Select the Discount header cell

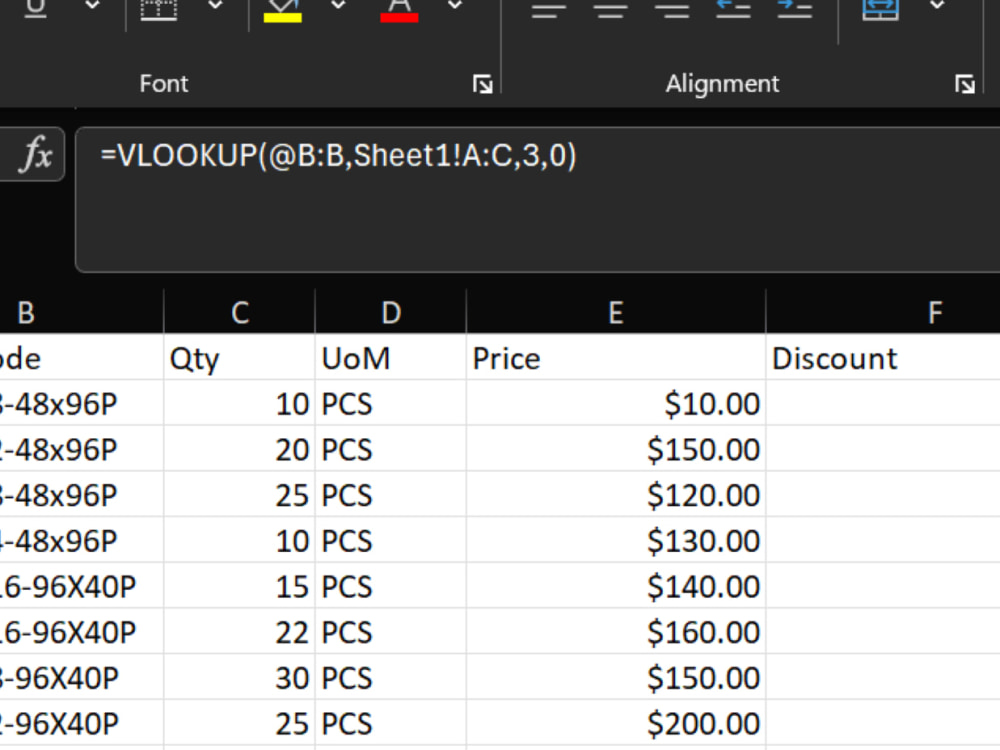click(x=883, y=358)
